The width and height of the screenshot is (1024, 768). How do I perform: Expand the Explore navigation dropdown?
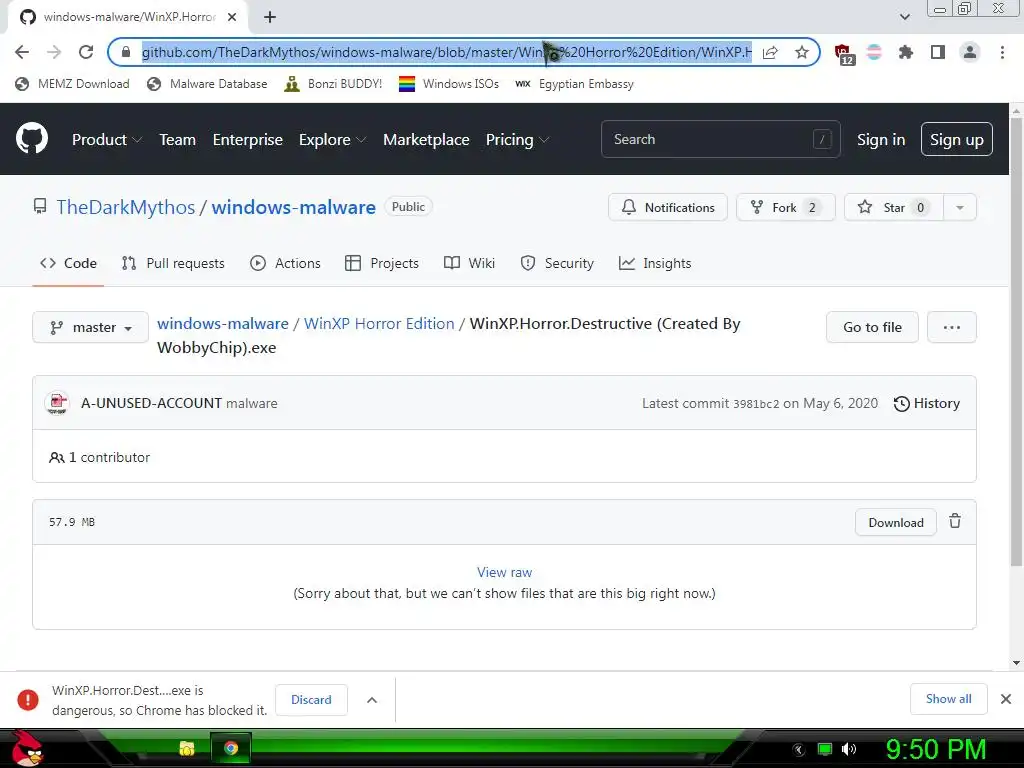pyautogui.click(x=332, y=140)
